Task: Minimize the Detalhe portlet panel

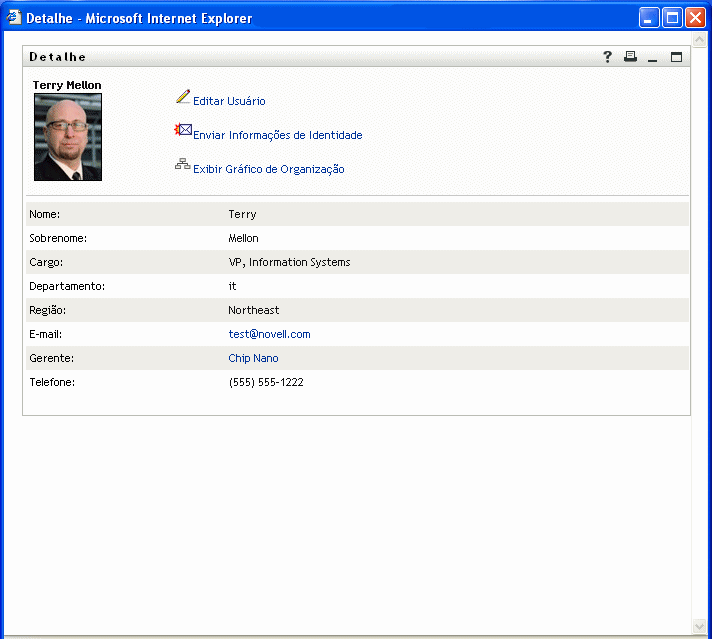Action: (x=653, y=60)
